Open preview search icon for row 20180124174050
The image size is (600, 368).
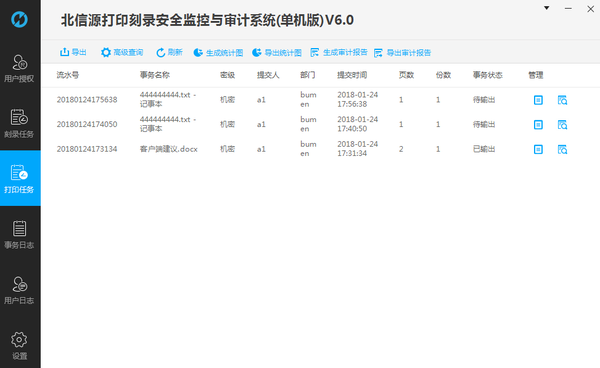click(562, 125)
